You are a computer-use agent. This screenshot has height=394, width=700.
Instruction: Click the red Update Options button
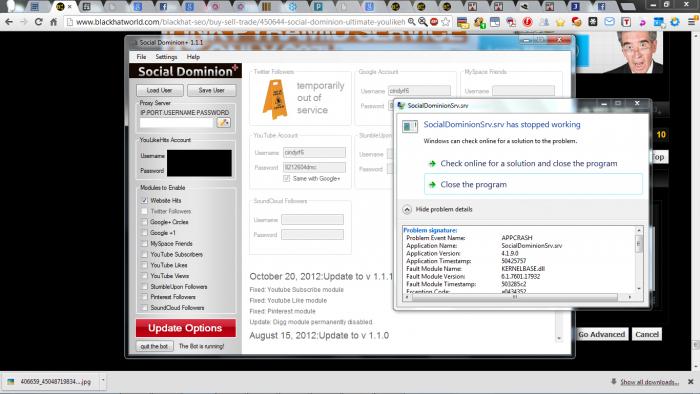point(186,328)
